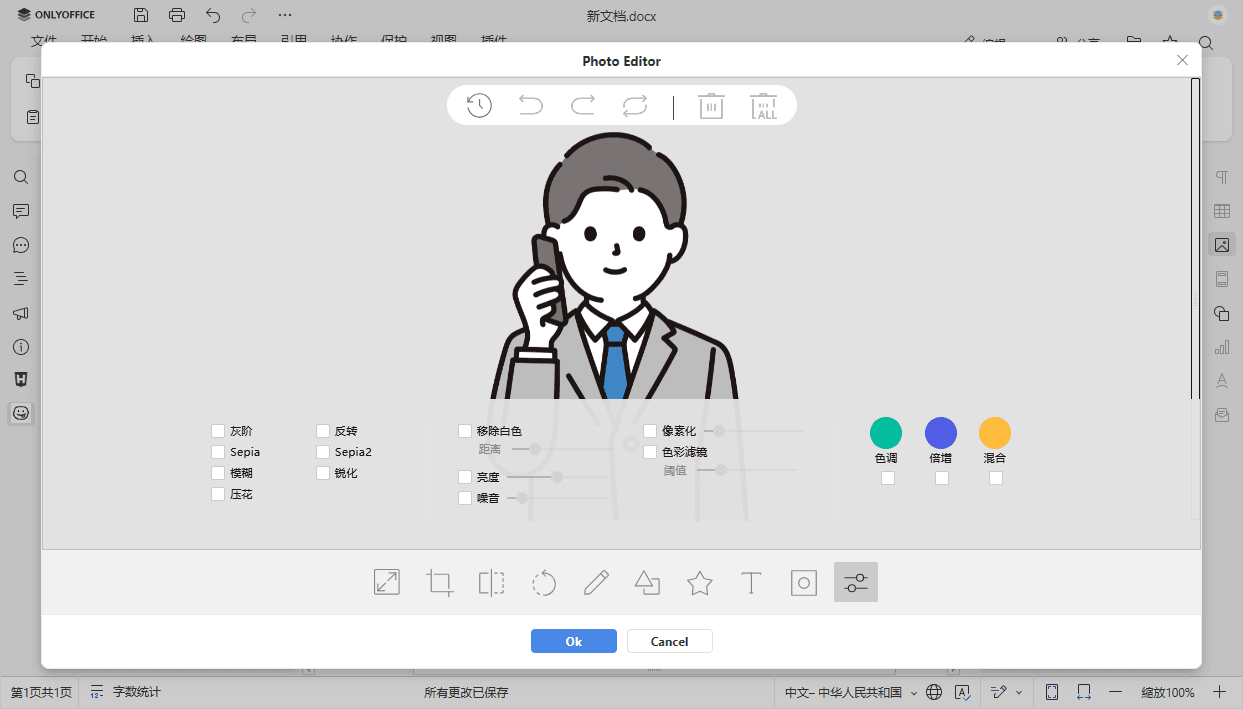Viewport: 1243px width, 709px height.
Task: Select the Flip tool at the bottom toolbar
Action: coord(491,582)
